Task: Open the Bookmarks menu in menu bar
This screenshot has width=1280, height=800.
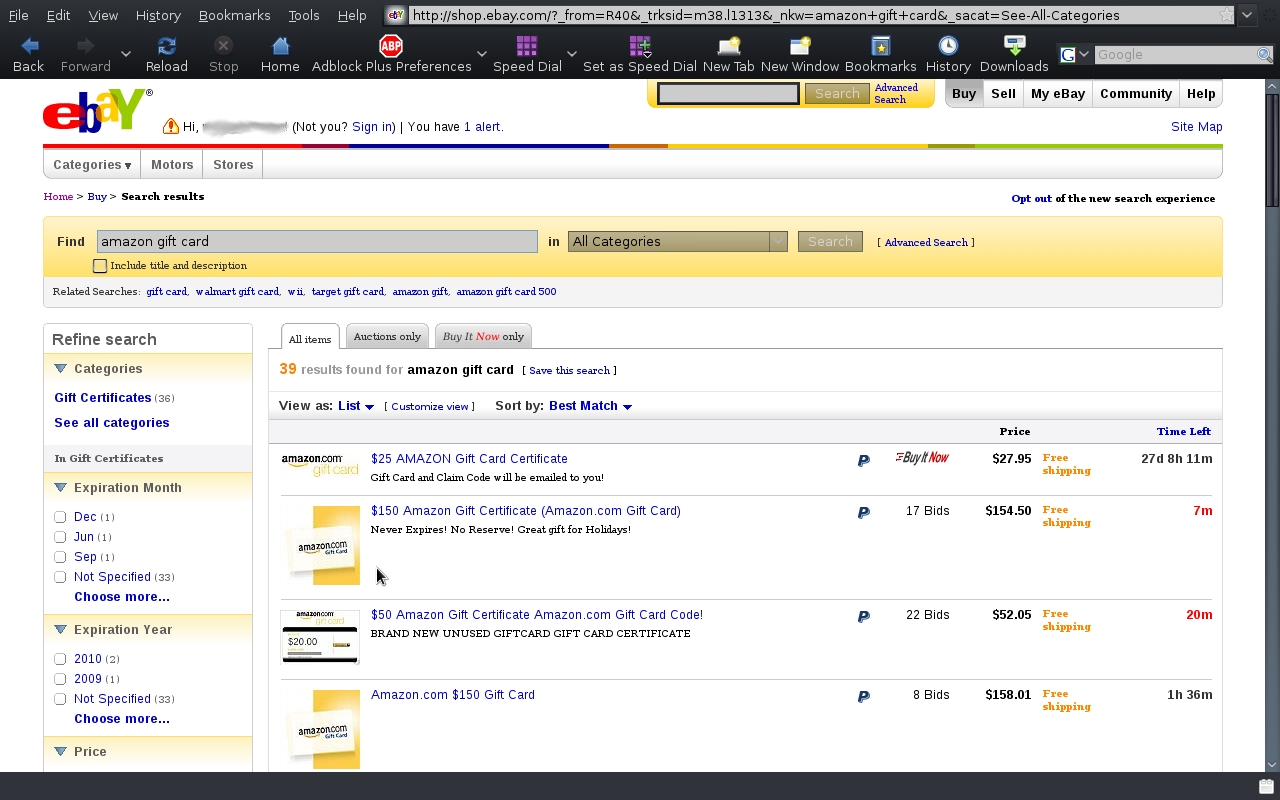Action: pyautogui.click(x=234, y=15)
